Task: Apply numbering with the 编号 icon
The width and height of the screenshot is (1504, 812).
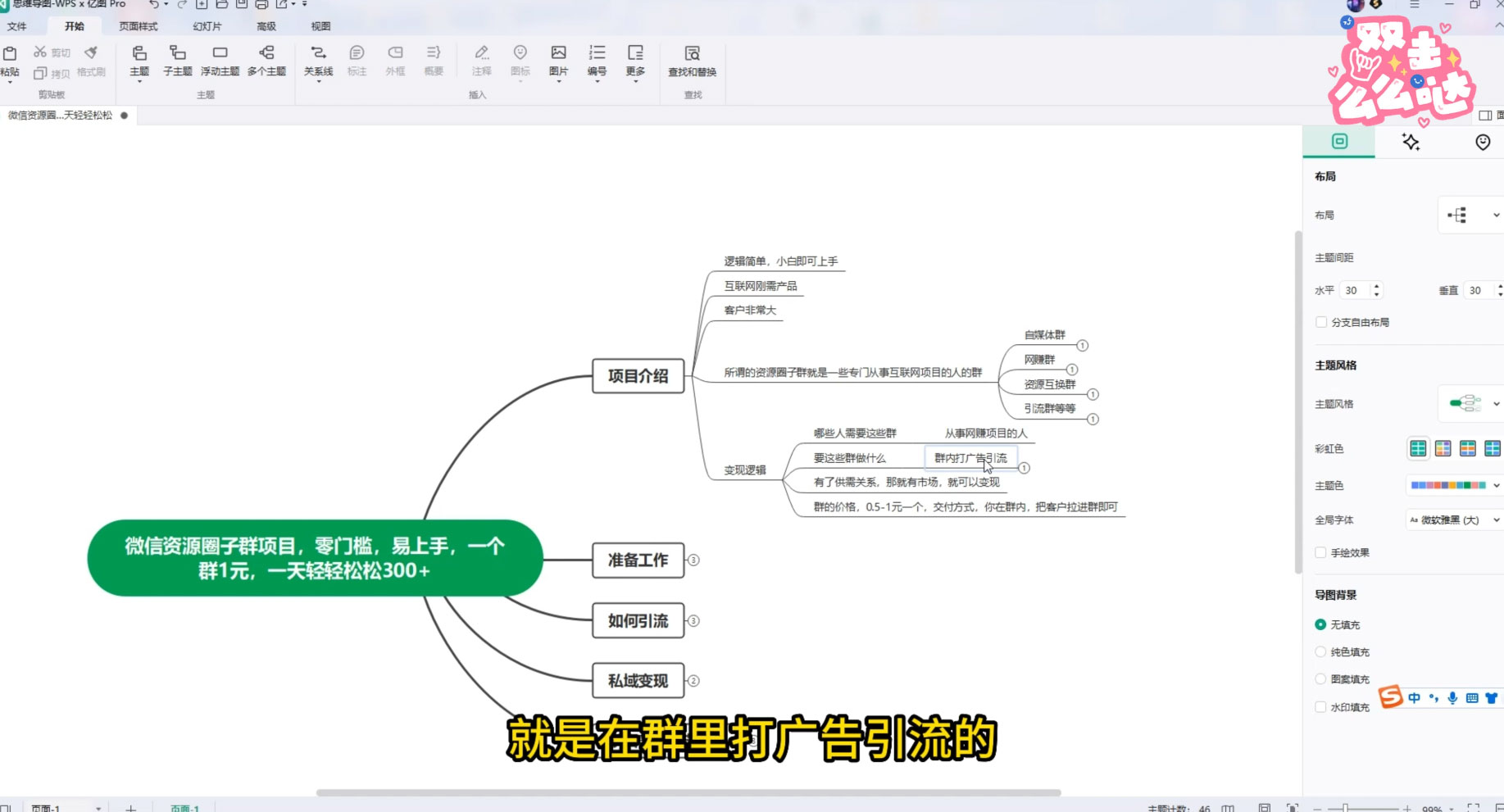Action: tap(597, 59)
